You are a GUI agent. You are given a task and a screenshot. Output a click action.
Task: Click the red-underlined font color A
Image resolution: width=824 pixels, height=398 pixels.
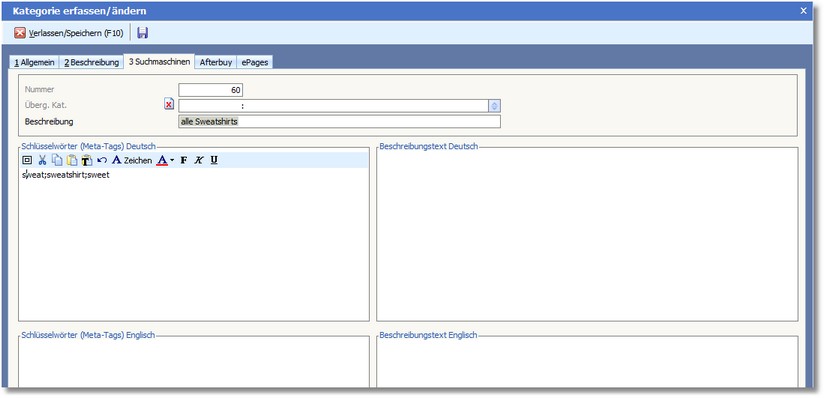pyautogui.click(x=162, y=160)
